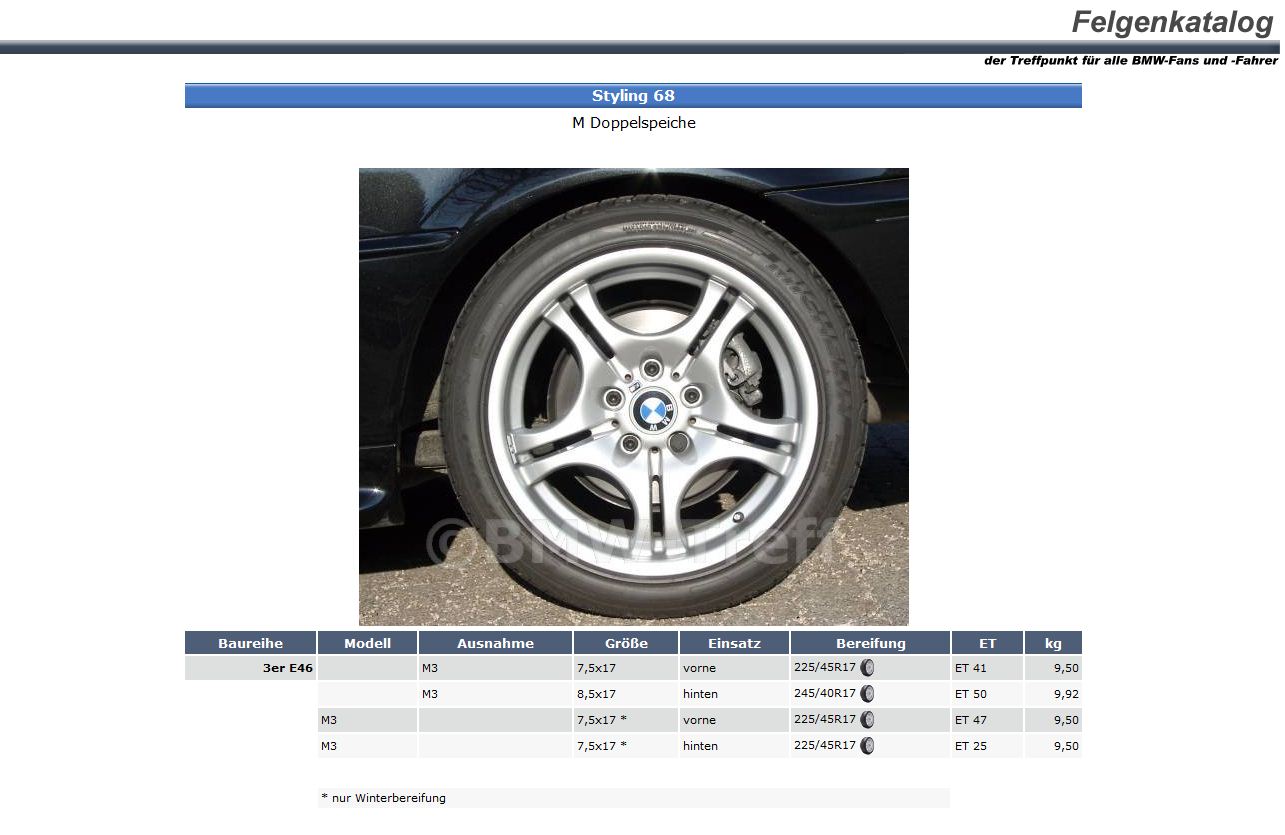
Task: Click the 245/40R17 tire size text
Action: [825, 693]
